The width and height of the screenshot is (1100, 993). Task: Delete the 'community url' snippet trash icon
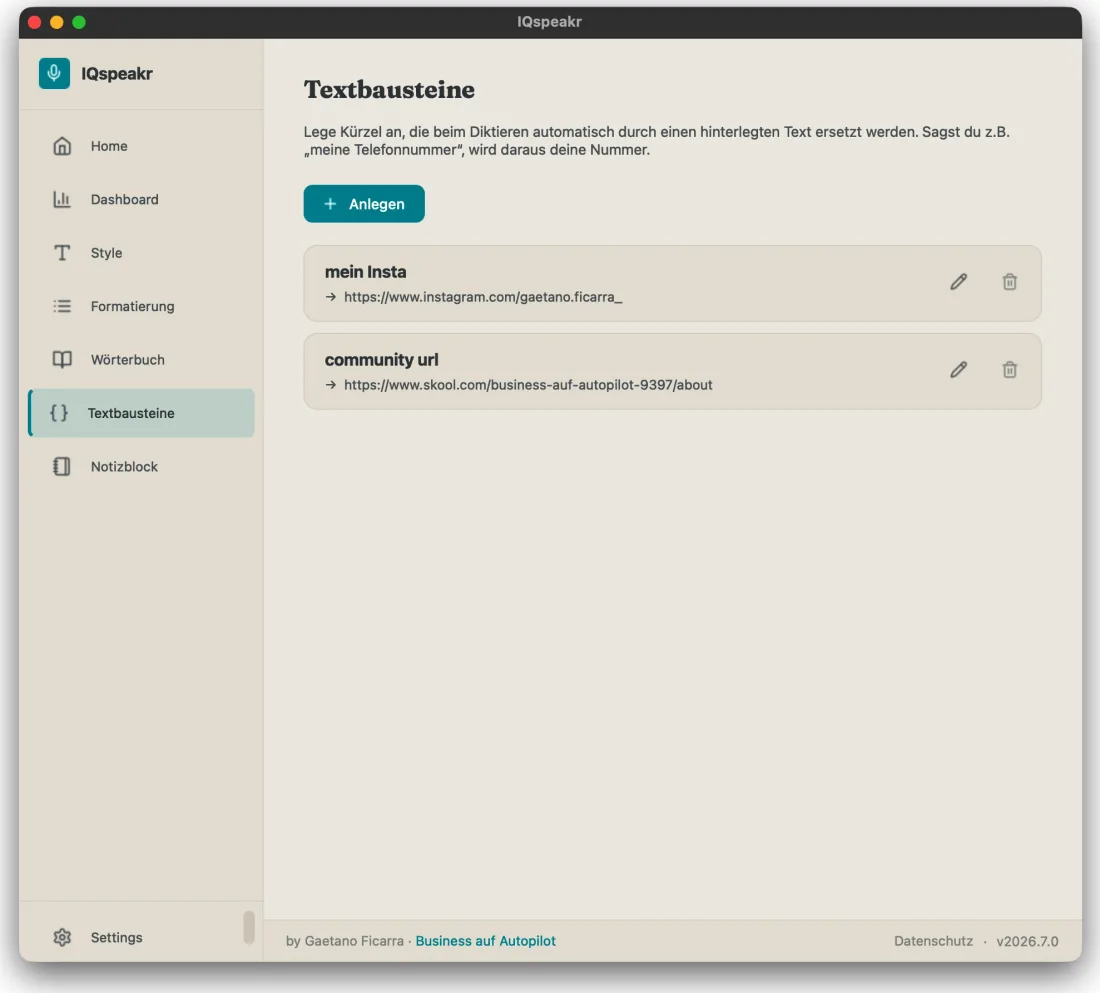pos(1010,370)
